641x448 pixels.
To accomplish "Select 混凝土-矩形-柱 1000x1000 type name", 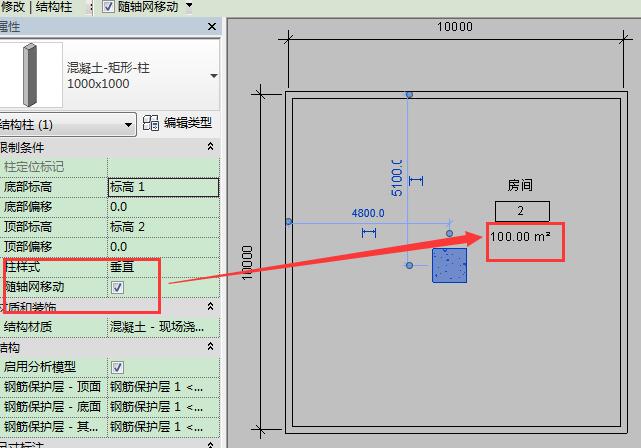I will point(108,75).
